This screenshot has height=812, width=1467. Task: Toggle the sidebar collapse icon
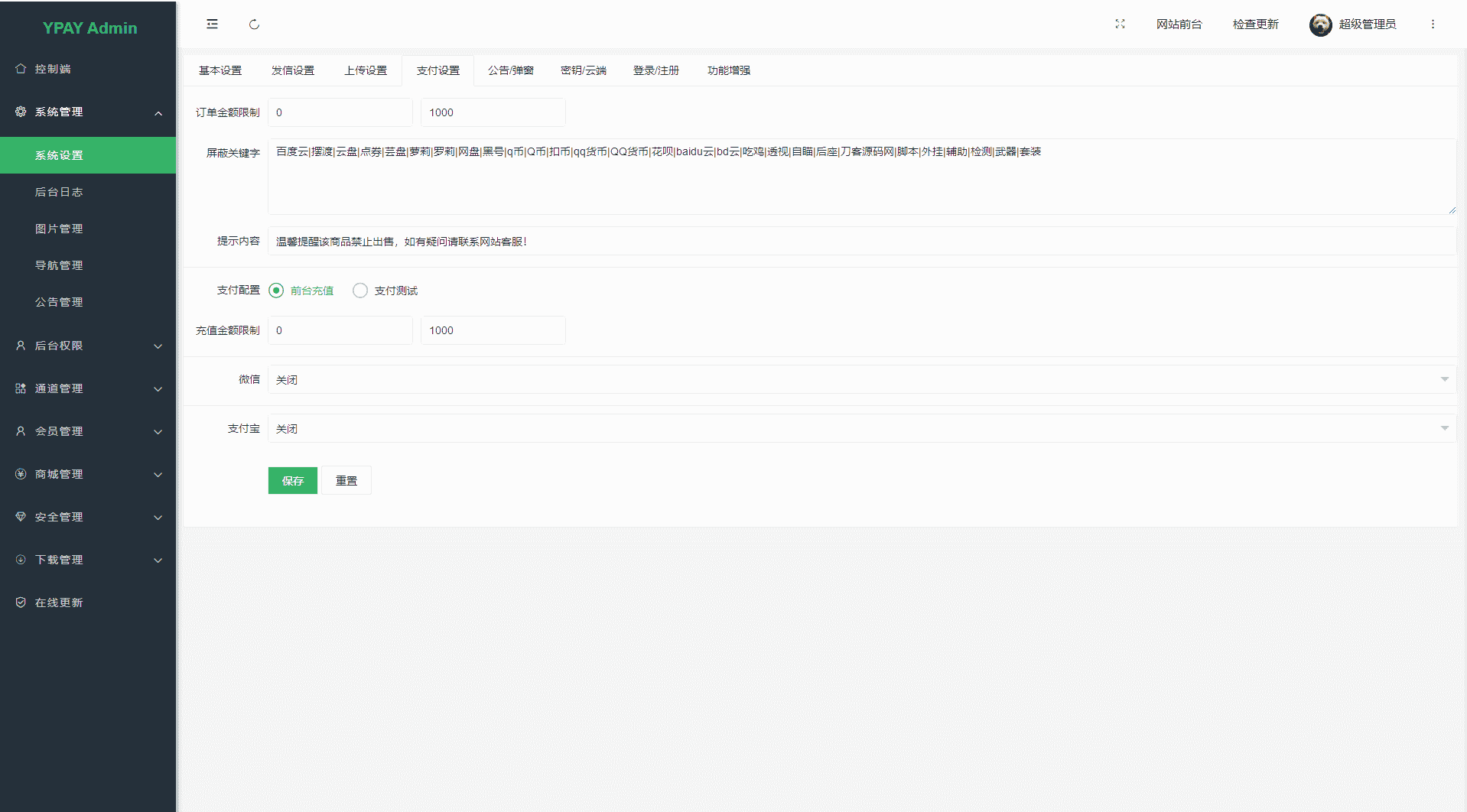coord(212,24)
